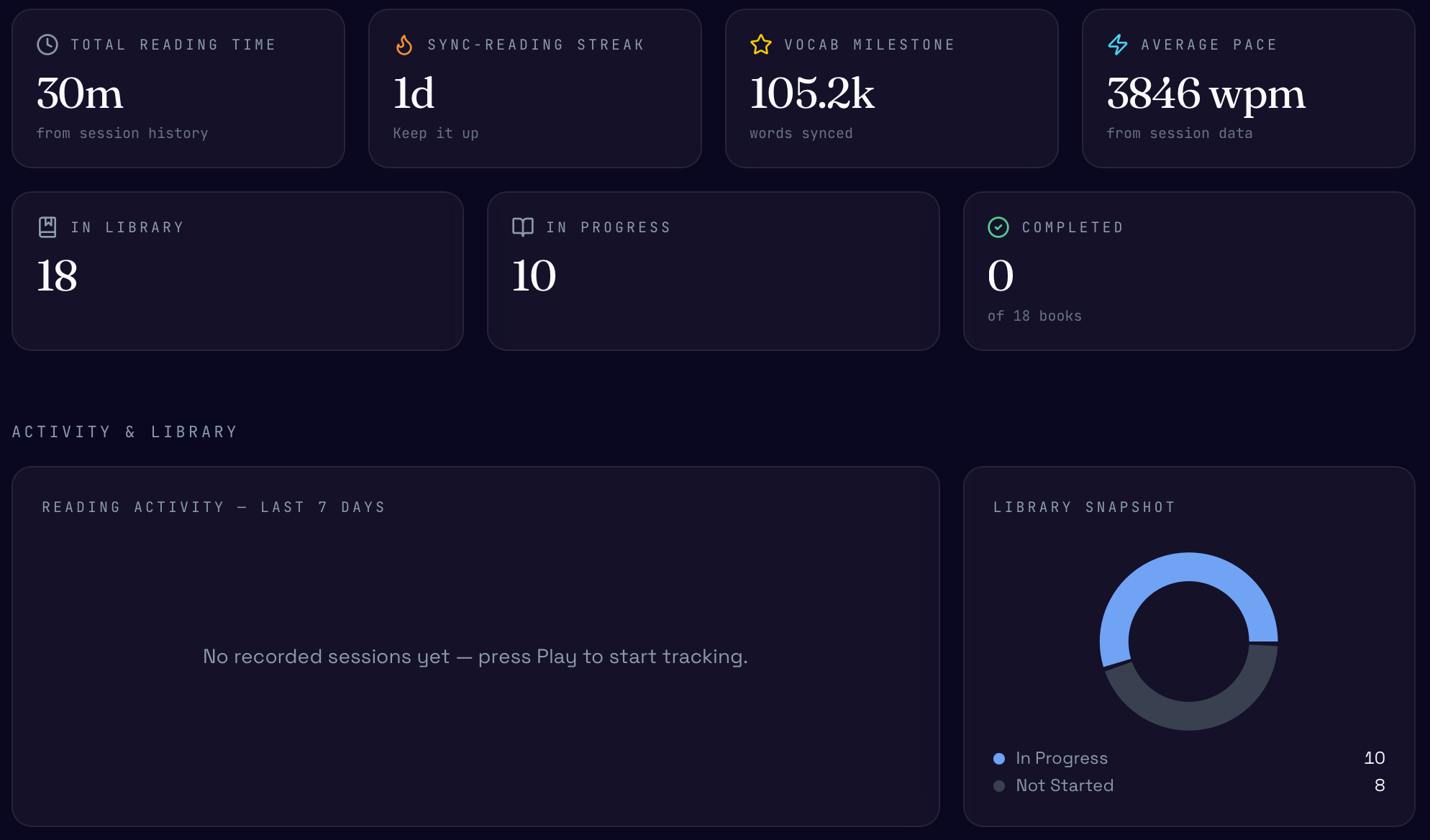Click the bookmark book icon for In Library
Image resolution: width=1430 pixels, height=840 pixels.
click(47, 227)
